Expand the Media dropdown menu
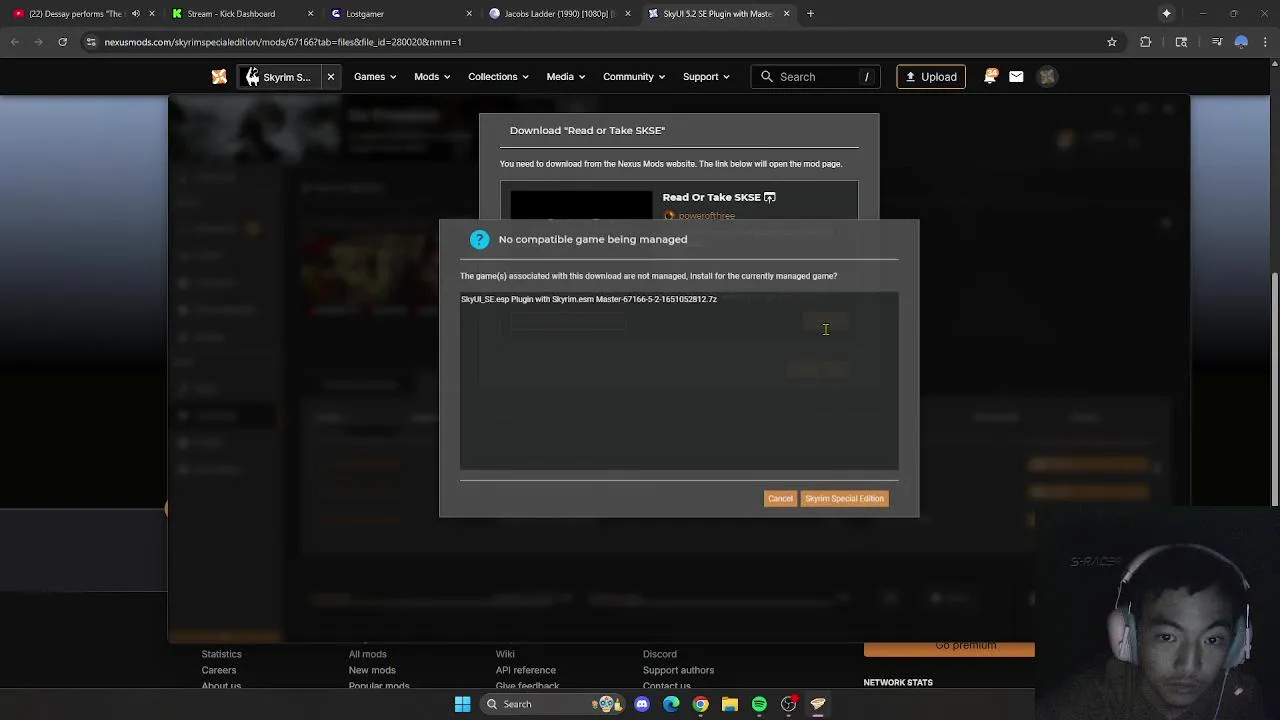The height and width of the screenshot is (720, 1280). (x=565, y=77)
